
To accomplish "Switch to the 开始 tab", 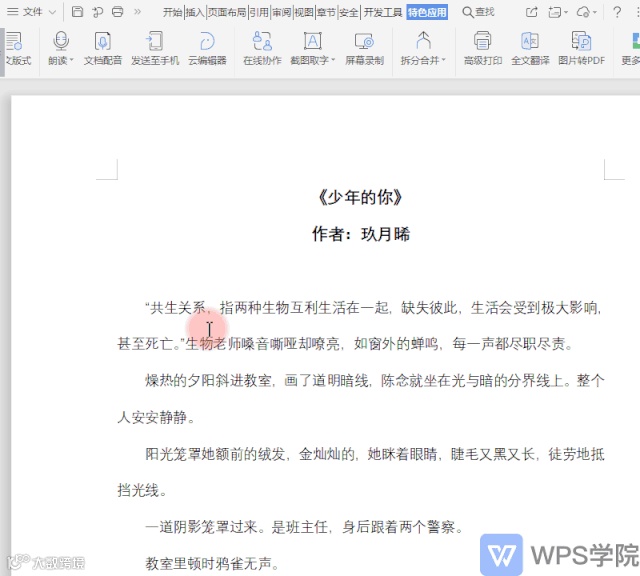I will [x=172, y=13].
